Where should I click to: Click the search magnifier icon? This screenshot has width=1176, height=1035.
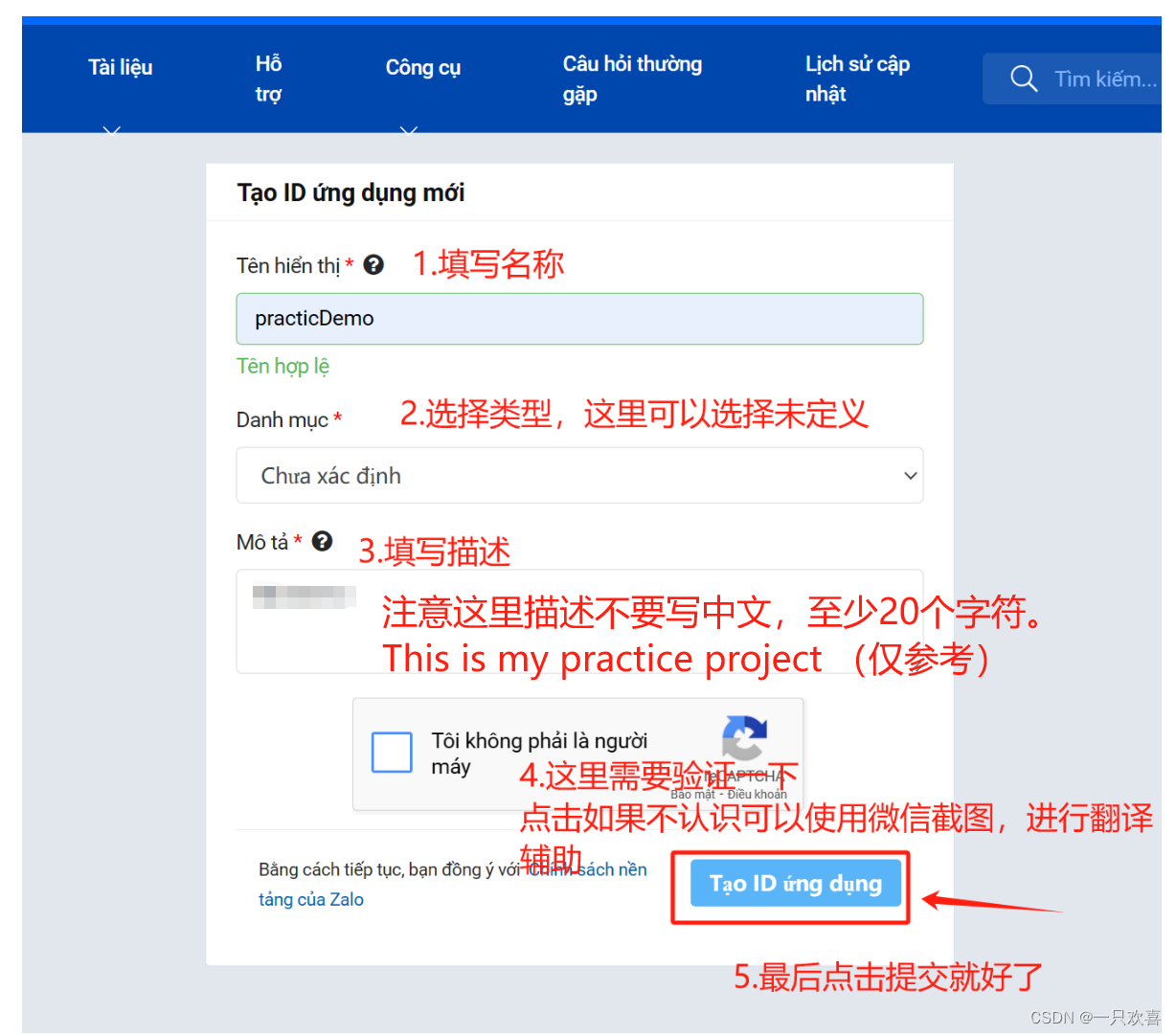pyautogui.click(x=1023, y=79)
